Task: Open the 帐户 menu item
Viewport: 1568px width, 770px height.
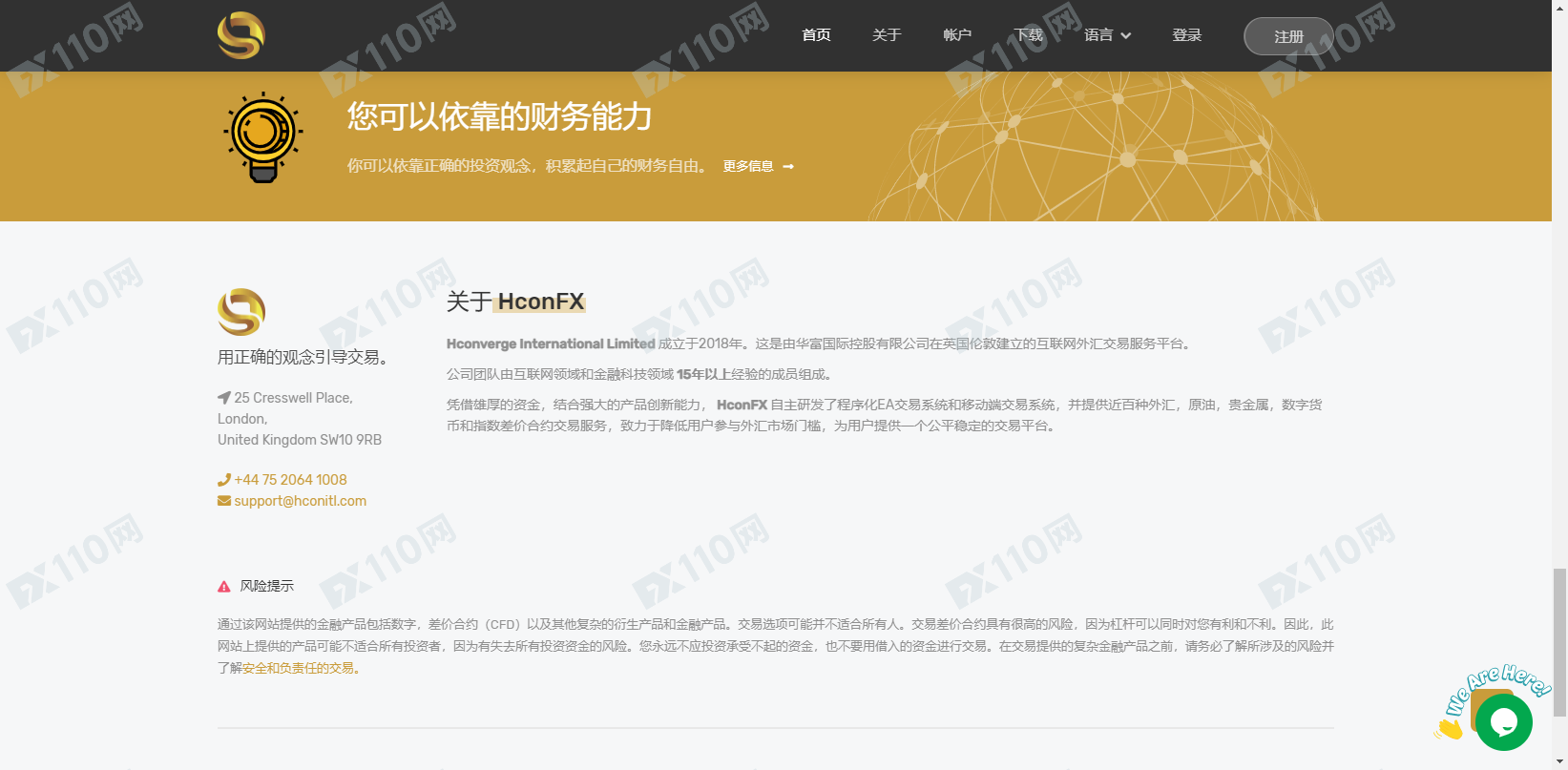Action: 957,35
